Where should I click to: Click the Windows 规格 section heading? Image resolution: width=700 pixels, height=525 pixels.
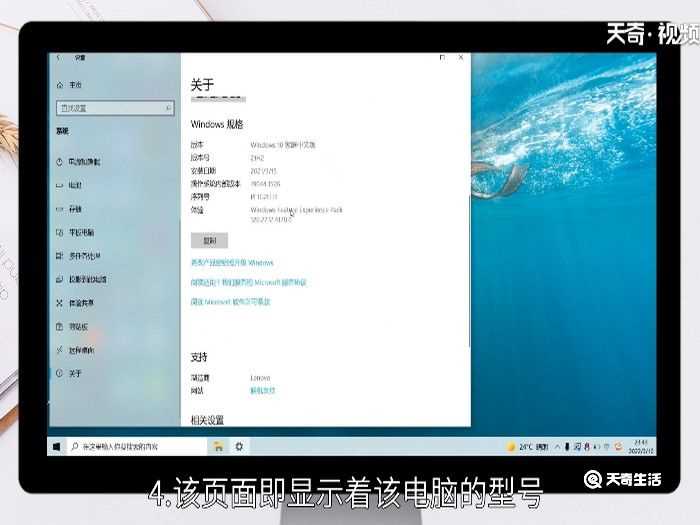[x=217, y=124]
